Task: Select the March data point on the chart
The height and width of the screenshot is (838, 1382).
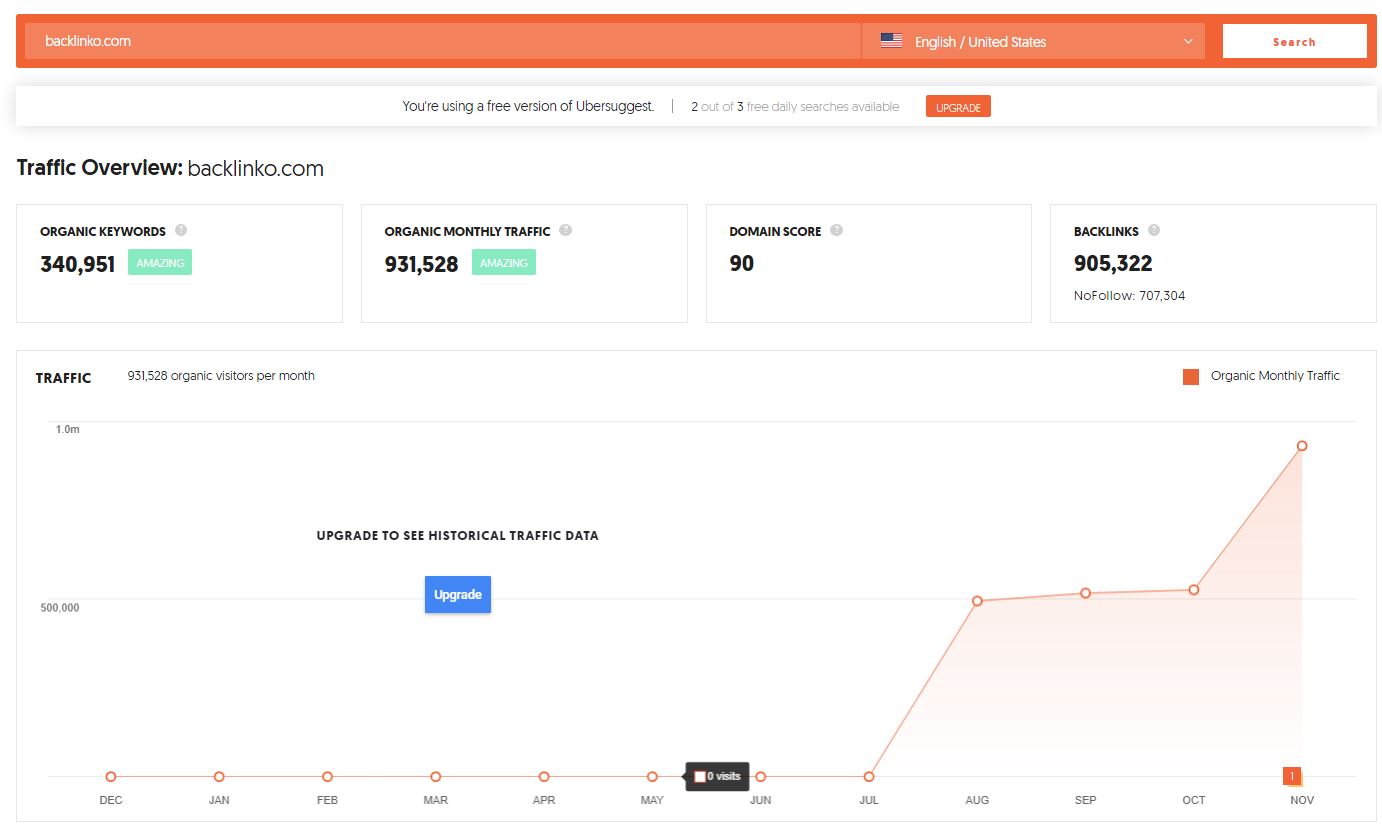Action: [x=436, y=777]
